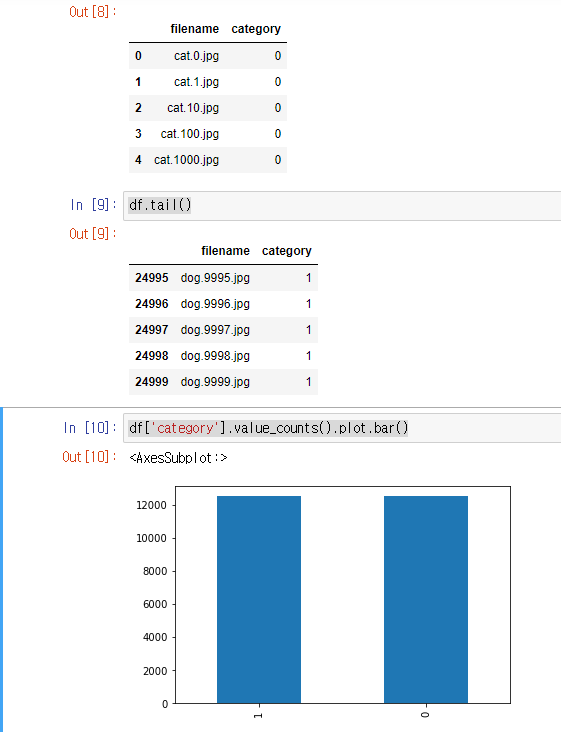Screen dimensions: 561x732
Task: Click the 2000 y-axis tick label
Action: (155, 671)
